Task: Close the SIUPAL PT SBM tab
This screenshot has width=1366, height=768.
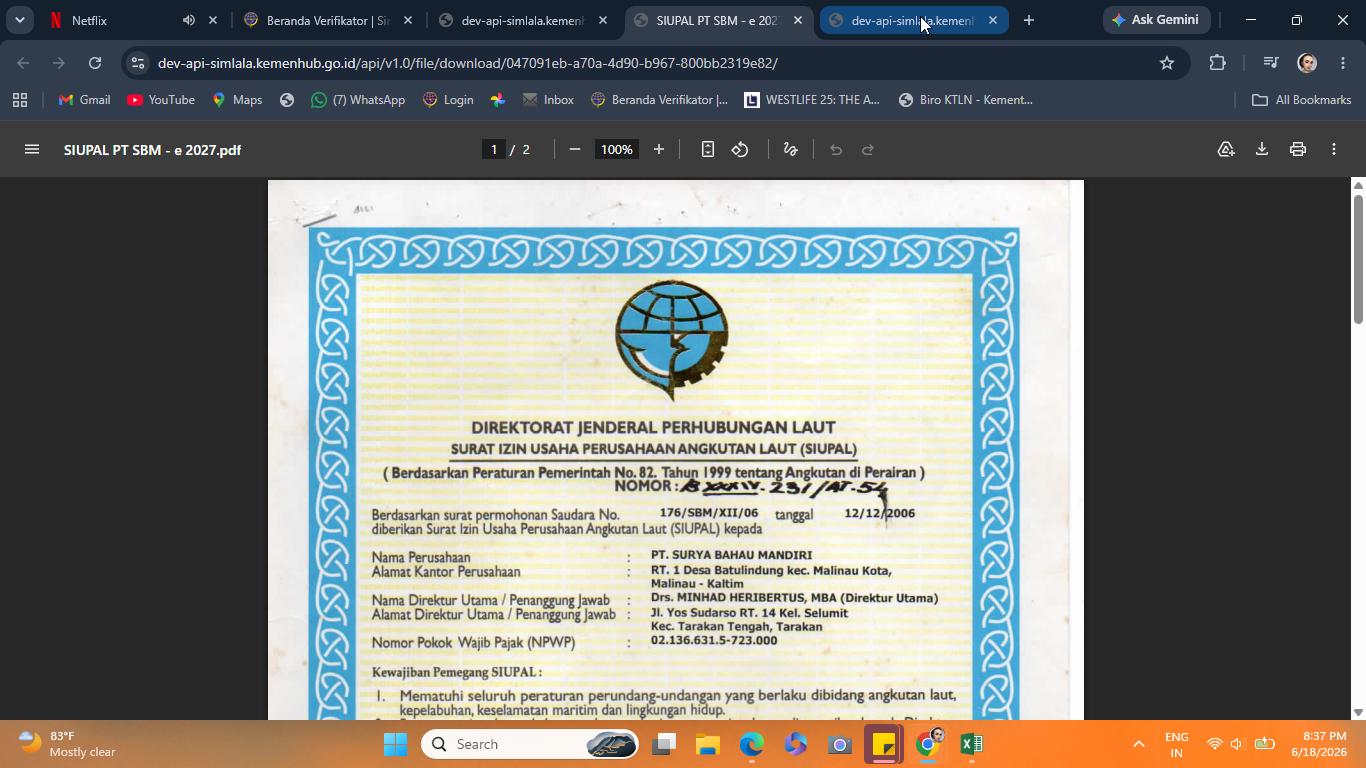Action: [x=797, y=20]
